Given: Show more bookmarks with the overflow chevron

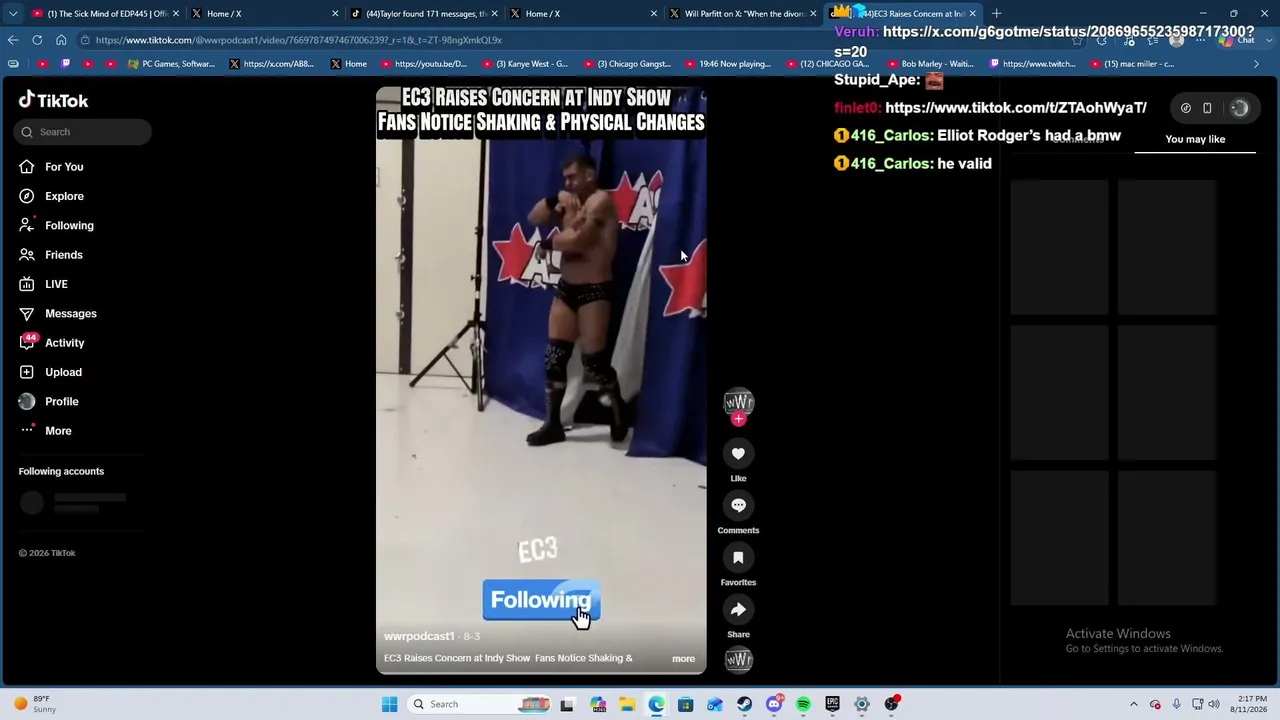Looking at the screenshot, I should tap(1257, 64).
